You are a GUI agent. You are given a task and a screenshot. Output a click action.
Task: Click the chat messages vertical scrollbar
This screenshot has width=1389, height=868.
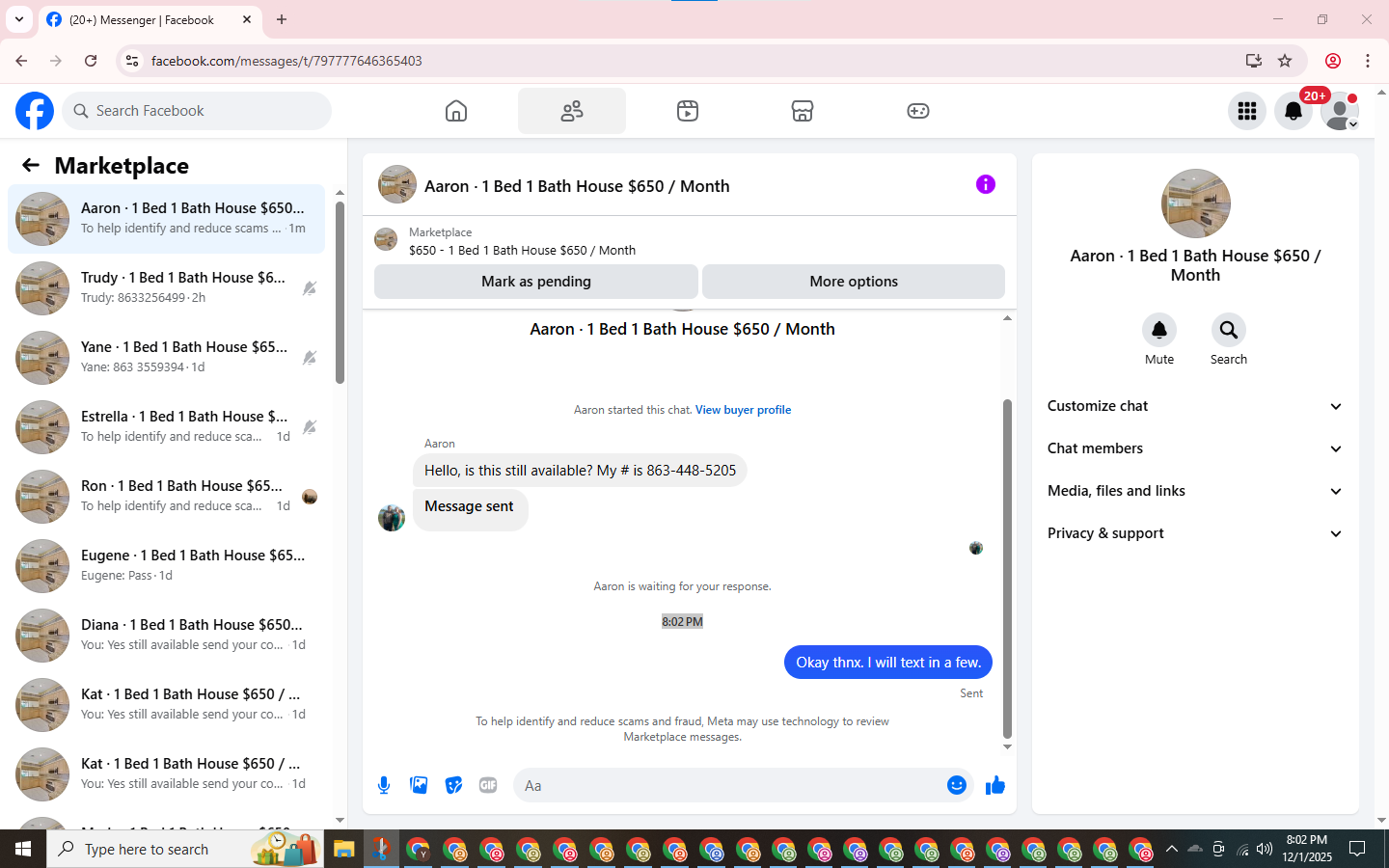click(x=1007, y=569)
